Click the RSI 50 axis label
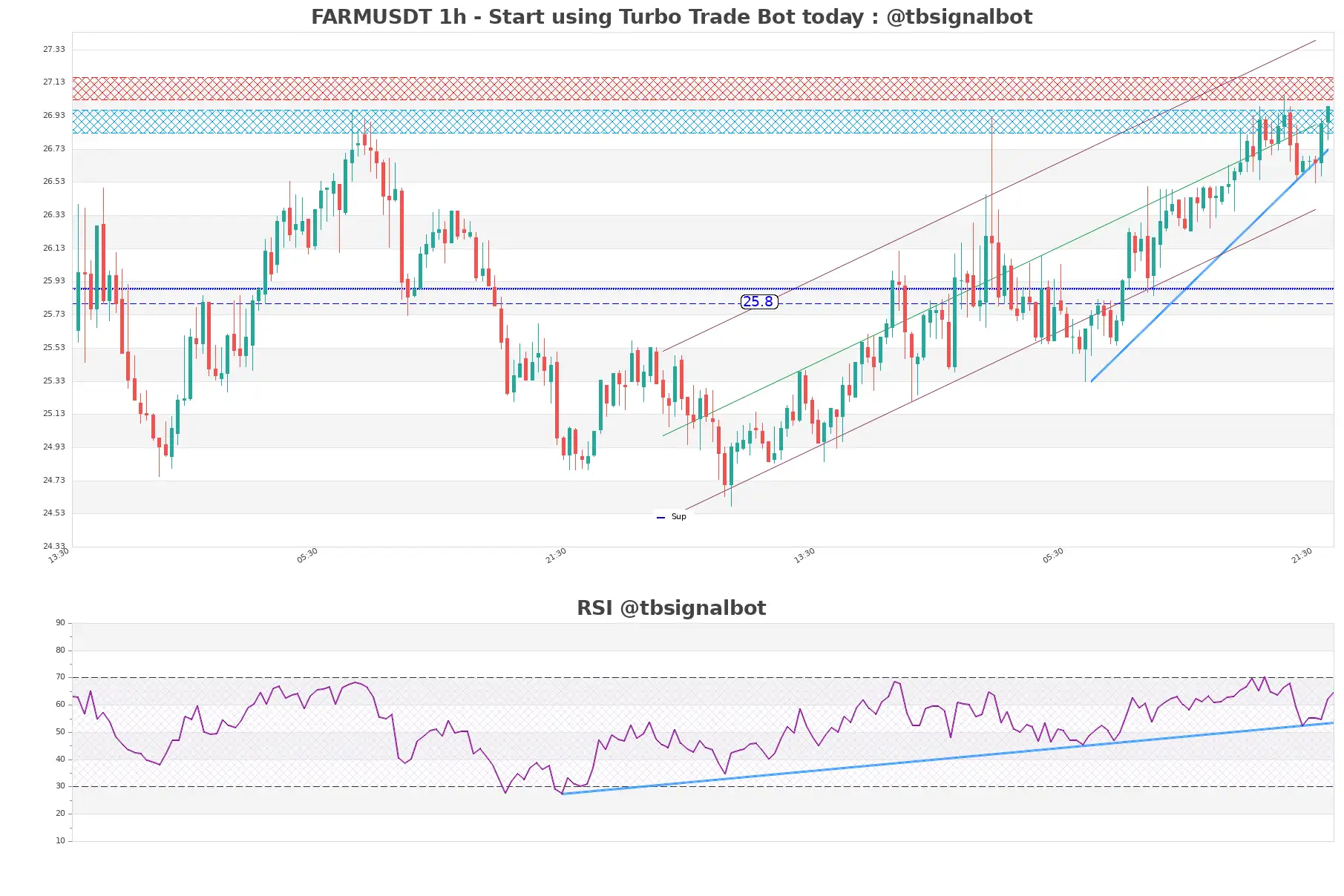This screenshot has width=1344, height=896. point(60,732)
